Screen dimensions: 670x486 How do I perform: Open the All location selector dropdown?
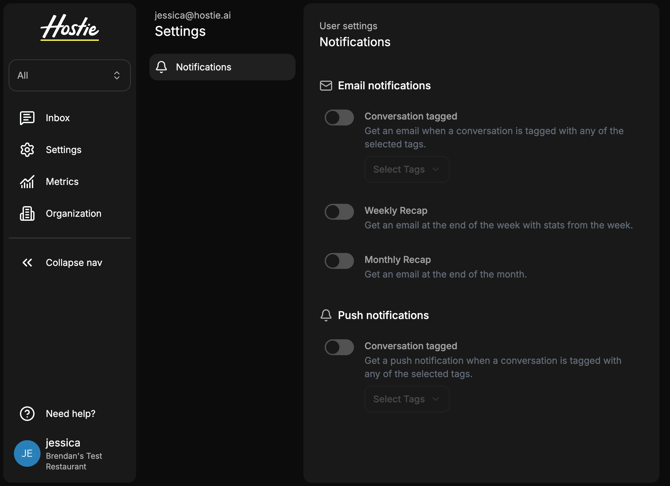pyautogui.click(x=70, y=75)
